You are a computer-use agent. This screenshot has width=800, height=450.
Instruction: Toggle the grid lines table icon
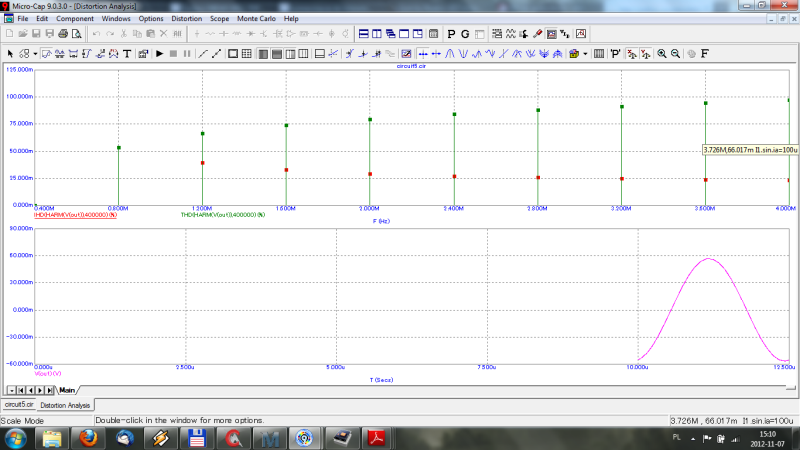(246, 54)
